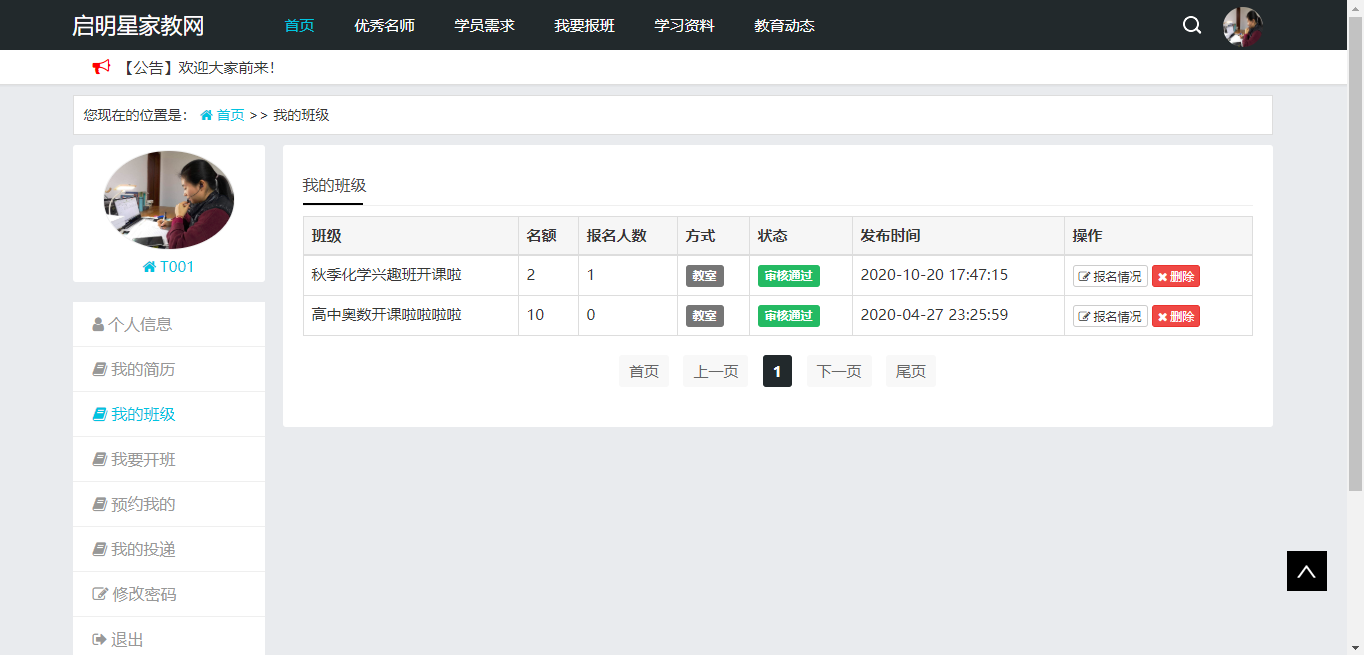1364x655 pixels.
Task: Open the 我要报班 menu item
Action: pos(584,25)
